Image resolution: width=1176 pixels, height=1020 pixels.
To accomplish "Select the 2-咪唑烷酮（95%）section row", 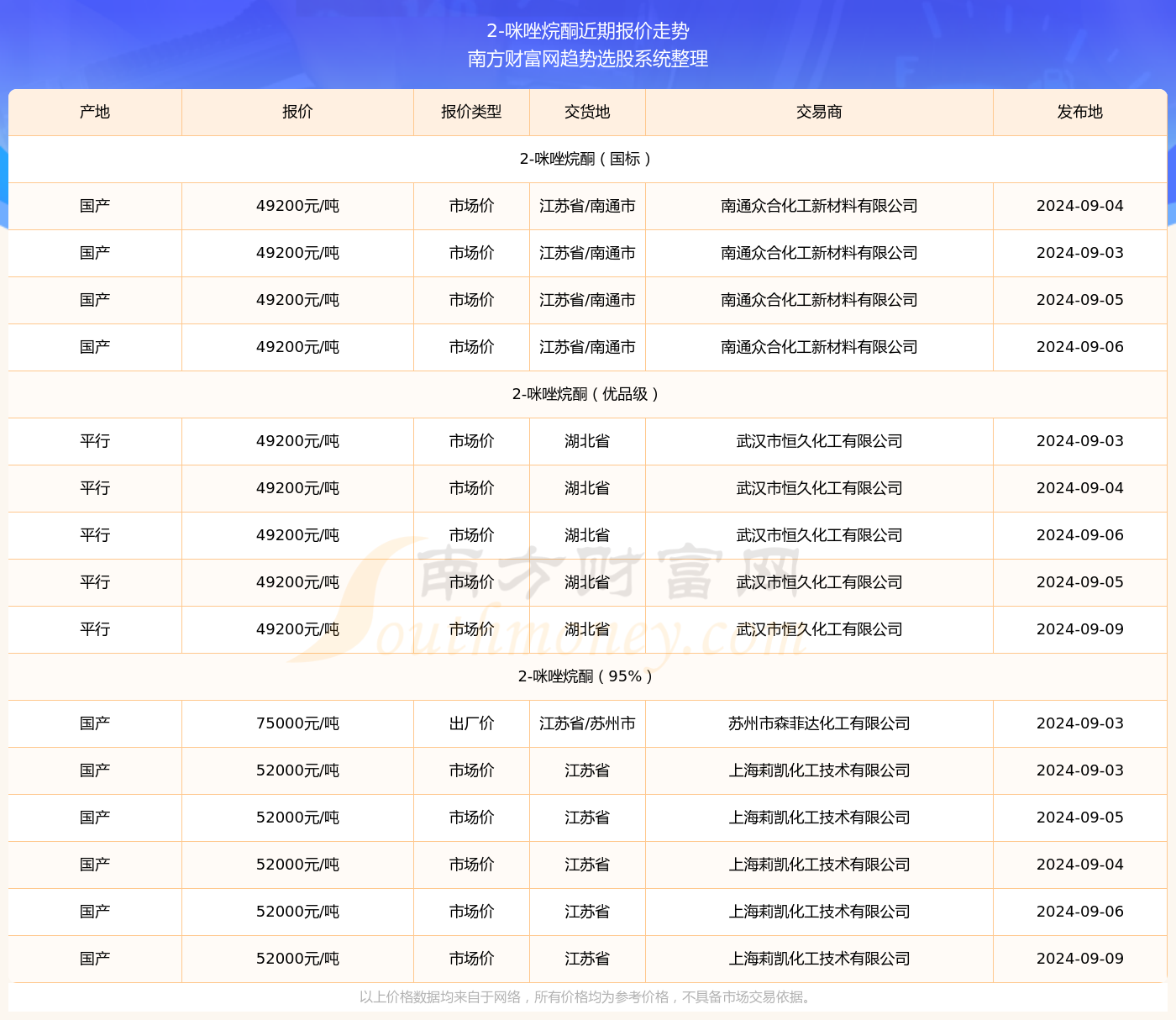I will click(586, 676).
